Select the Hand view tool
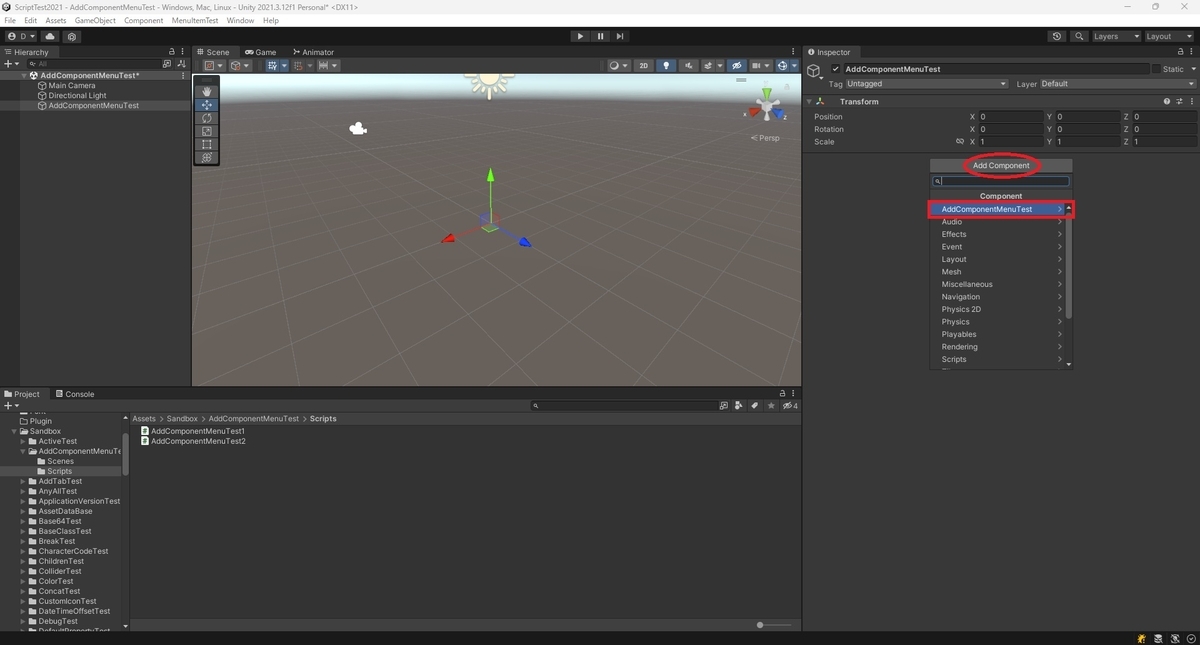The height and width of the screenshot is (645, 1200). tap(207, 91)
